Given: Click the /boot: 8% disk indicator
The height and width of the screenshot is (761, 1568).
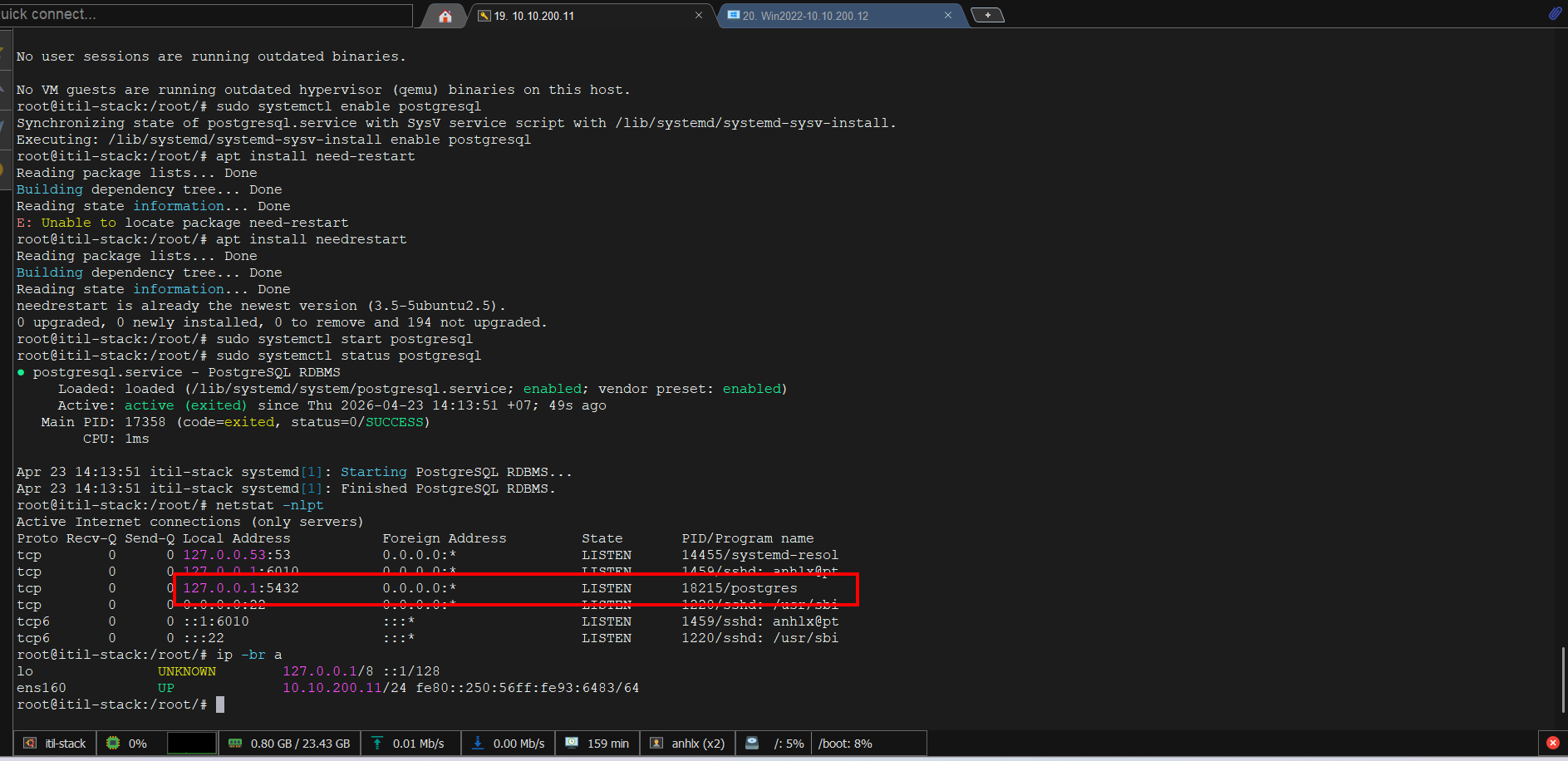Looking at the screenshot, I should pyautogui.click(x=845, y=744).
